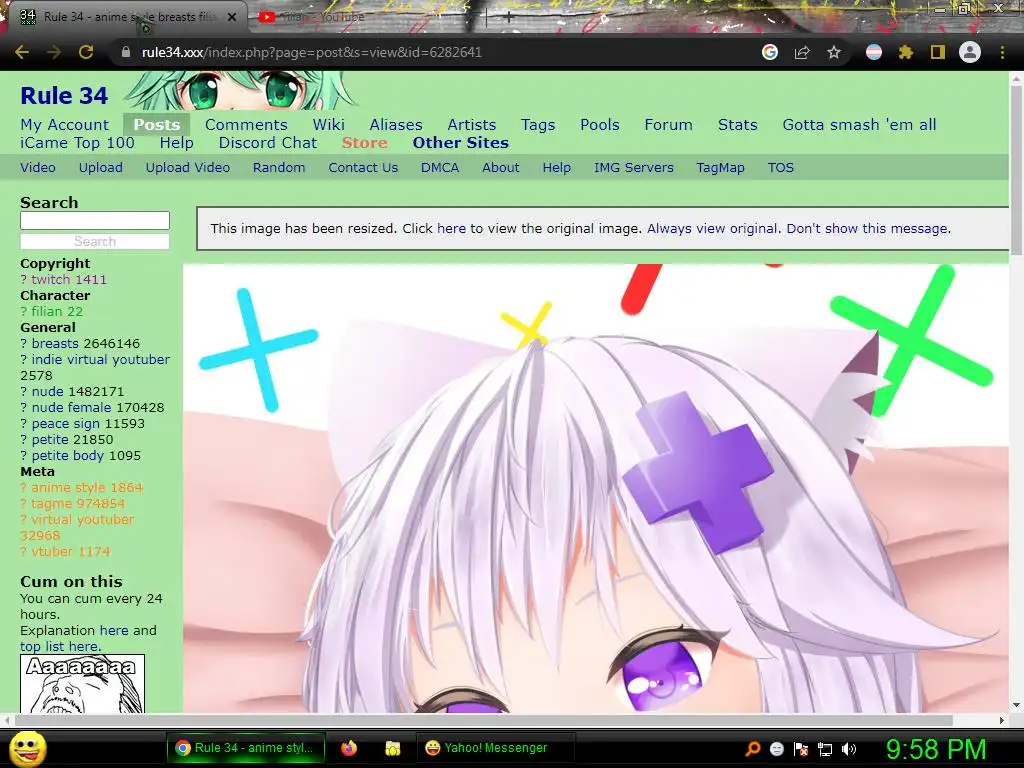Open the Video subnav link
Image resolution: width=1024 pixels, height=768 pixels.
(x=38, y=168)
